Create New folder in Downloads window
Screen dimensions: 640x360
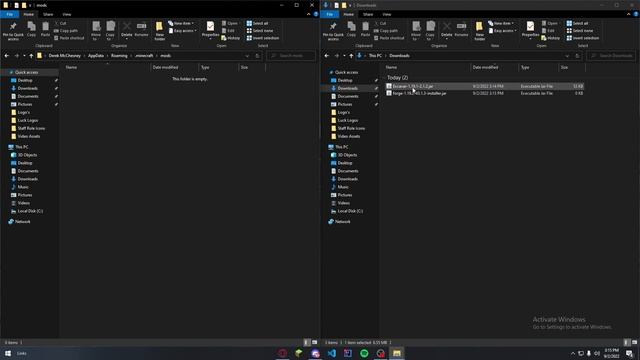click(x=480, y=31)
